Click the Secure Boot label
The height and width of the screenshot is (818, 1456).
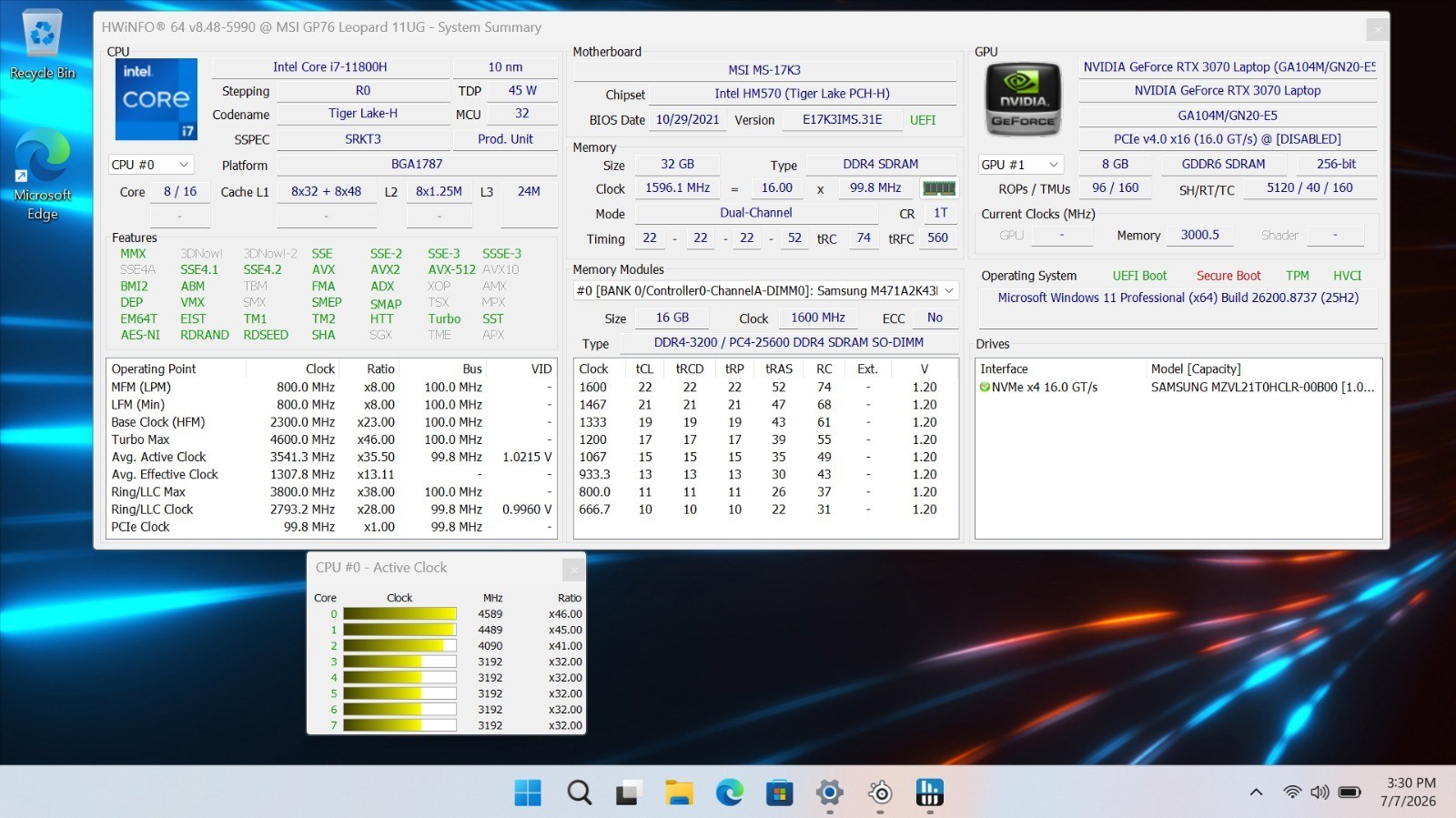[1228, 276]
